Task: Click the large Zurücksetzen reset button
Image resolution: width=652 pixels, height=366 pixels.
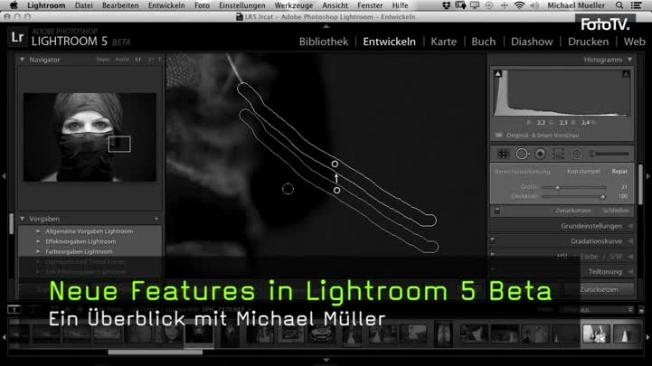Action: [x=599, y=289]
